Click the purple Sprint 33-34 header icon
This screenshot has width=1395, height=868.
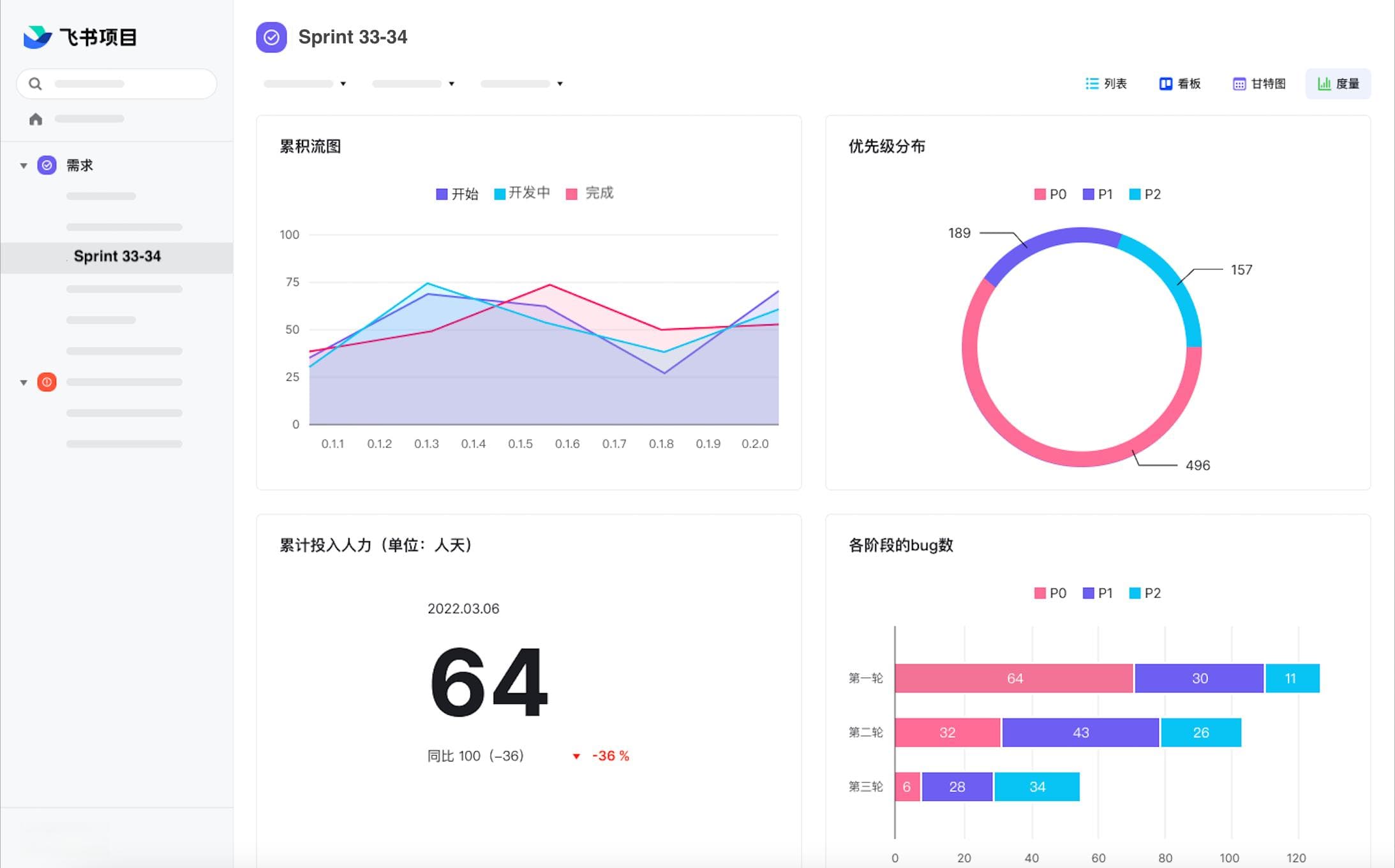(271, 37)
